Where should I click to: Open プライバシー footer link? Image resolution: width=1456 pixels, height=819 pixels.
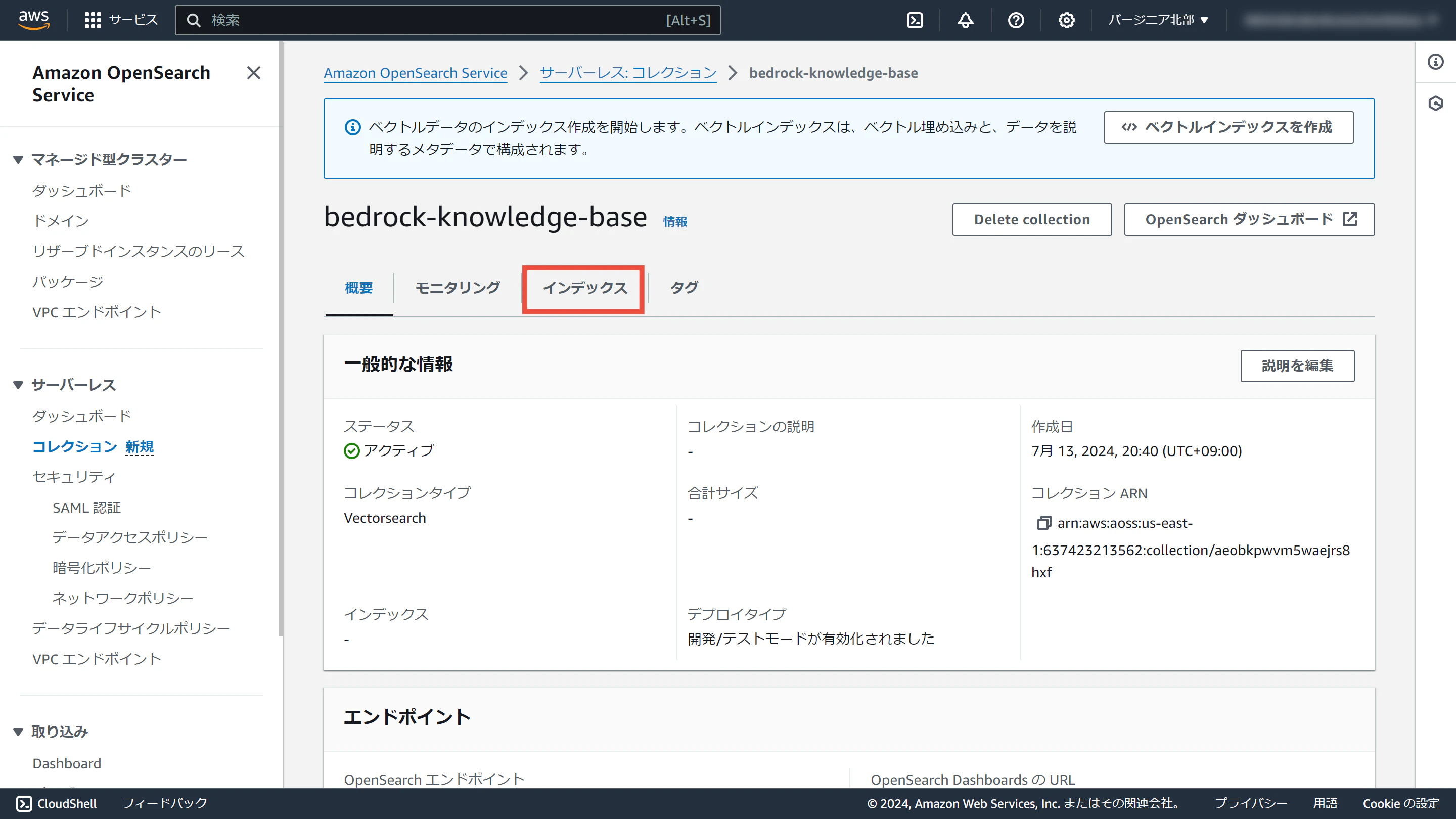click(1251, 804)
